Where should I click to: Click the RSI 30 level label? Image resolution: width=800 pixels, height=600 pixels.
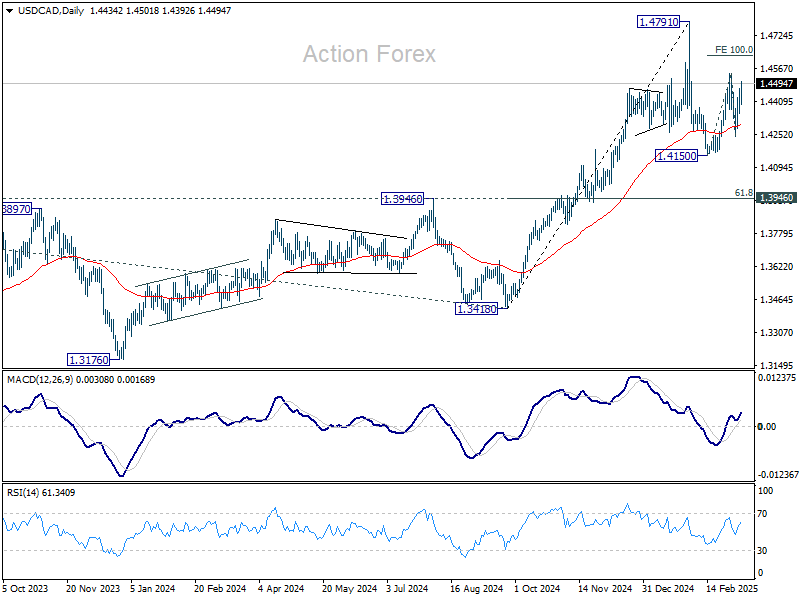click(x=762, y=551)
